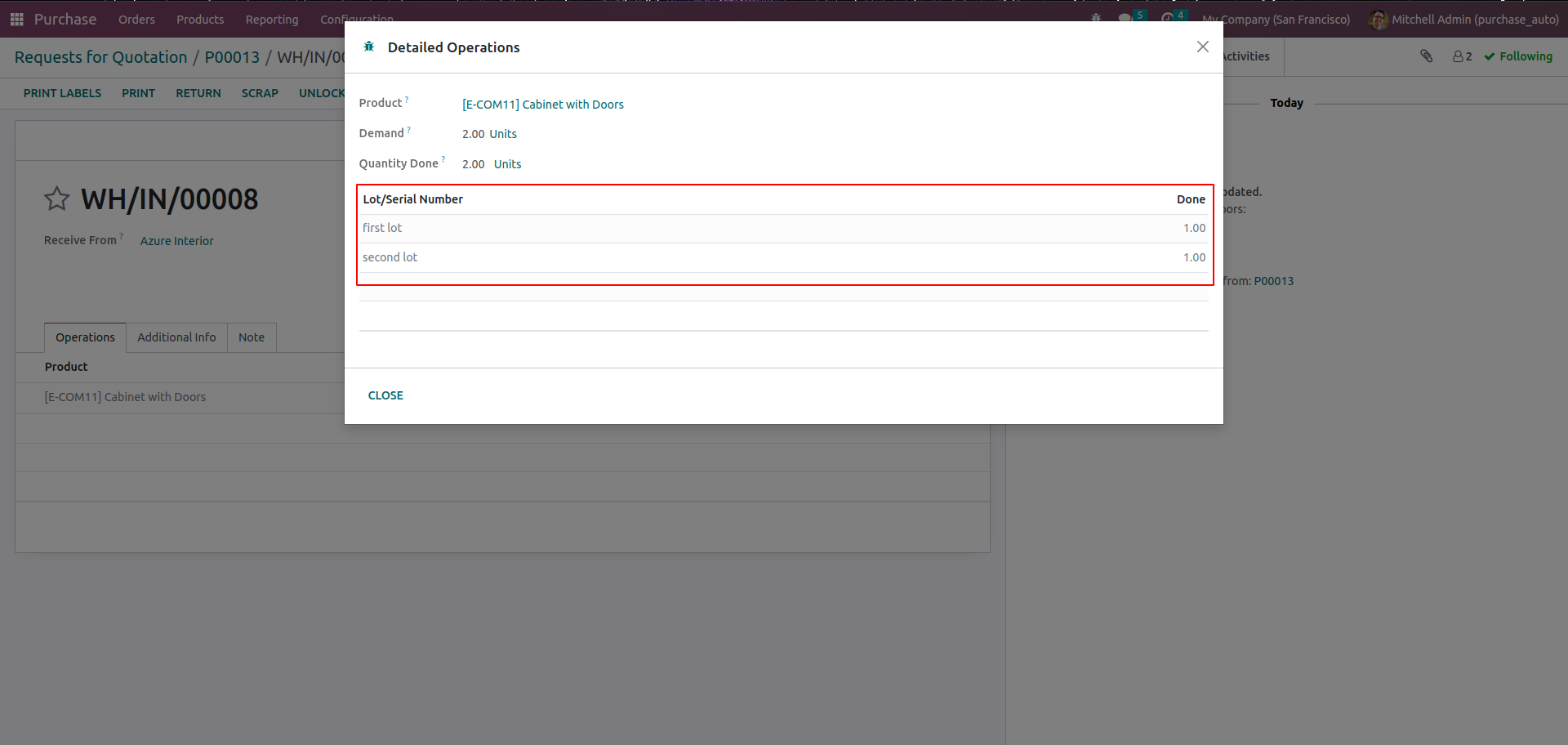Open the Reporting menu
This screenshot has height=745, width=1568.
click(272, 20)
